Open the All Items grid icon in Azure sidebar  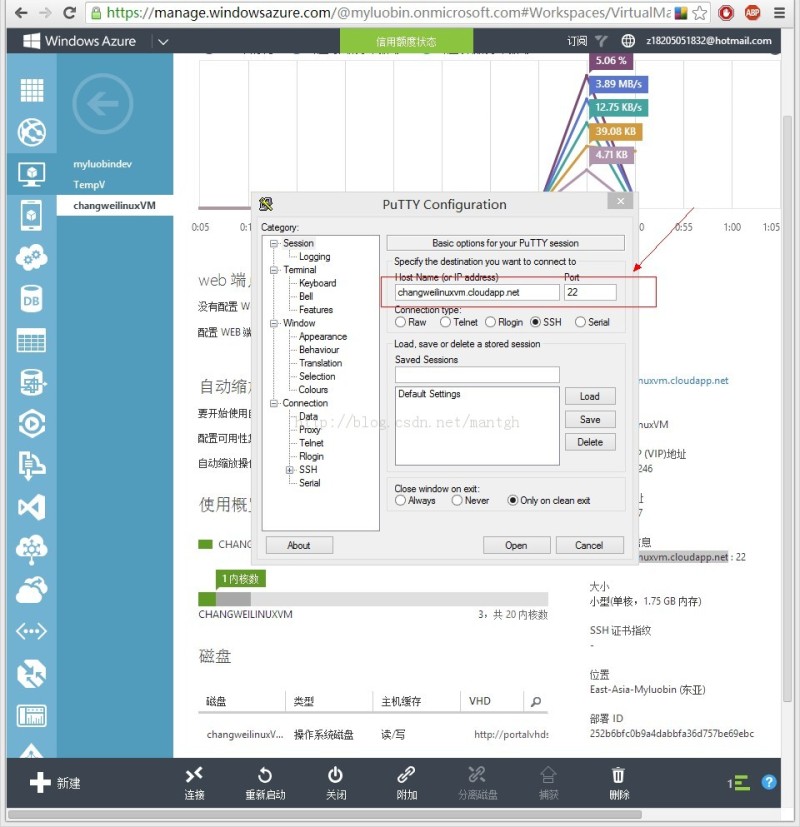tap(32, 90)
